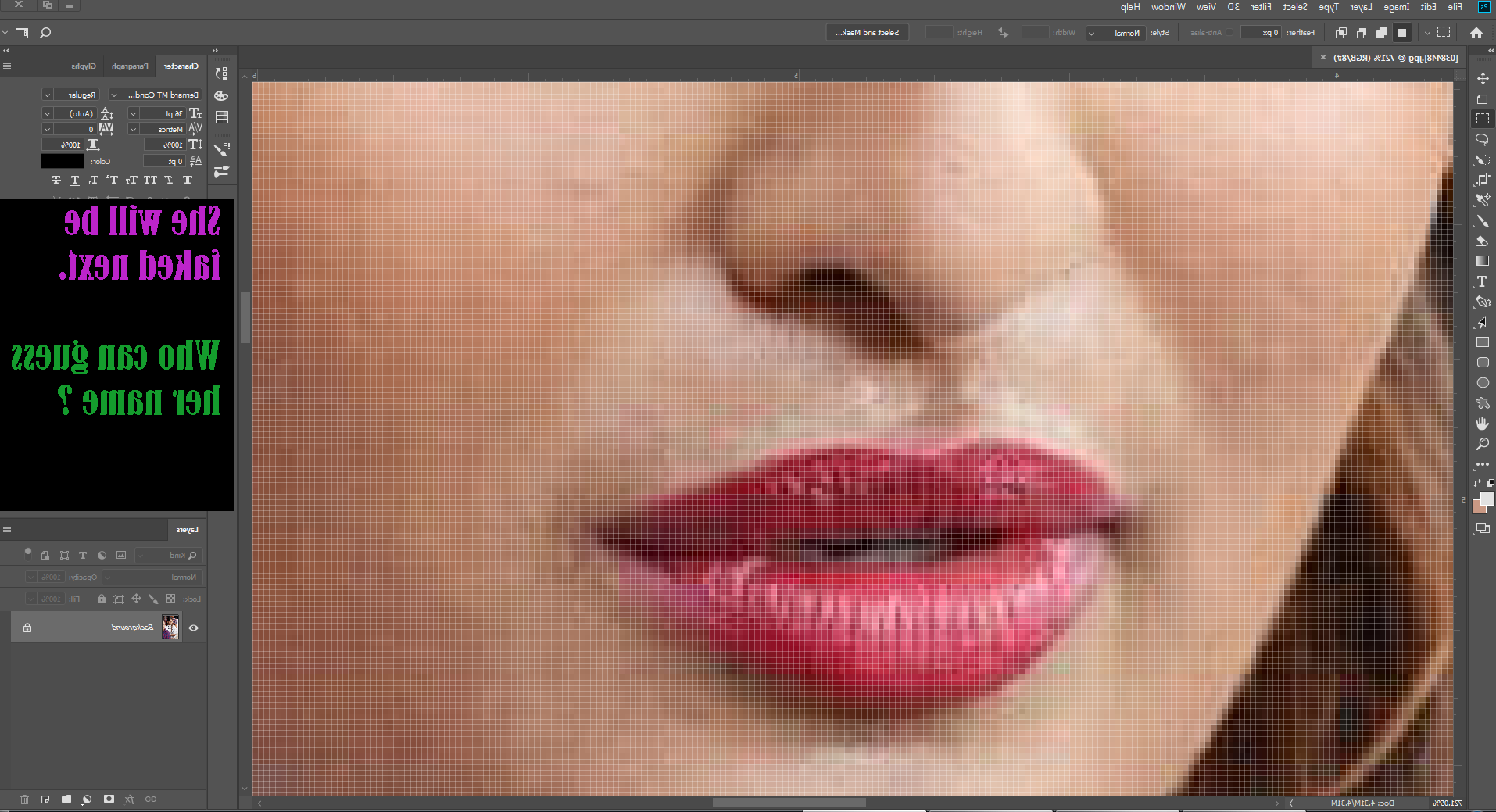This screenshot has width=1496, height=812.
Task: Switch to the Glyphs tab
Action: click(84, 66)
